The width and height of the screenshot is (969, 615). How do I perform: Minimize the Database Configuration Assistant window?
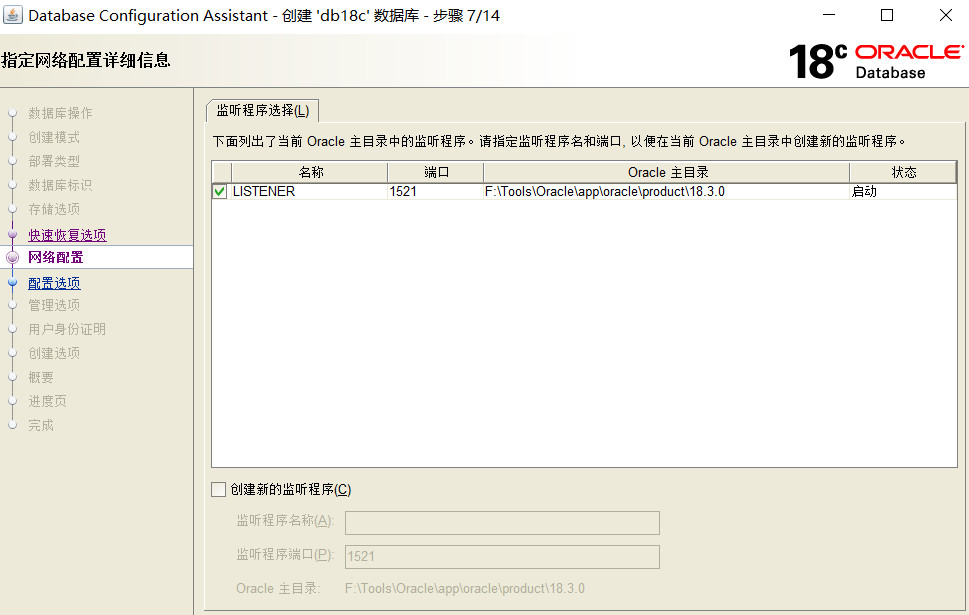(829, 15)
